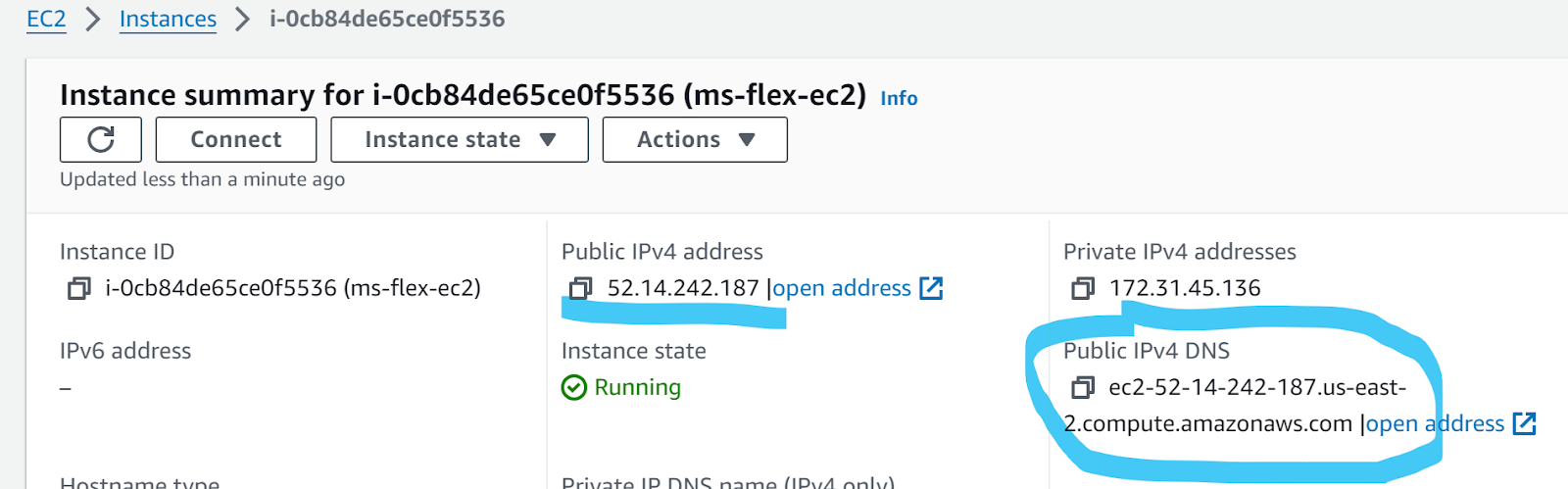Click the DNS text ec2-52-14-242-187.us-east-2.compute.amazonaws.com
This screenshot has width=1568, height=489.
(x=1236, y=405)
